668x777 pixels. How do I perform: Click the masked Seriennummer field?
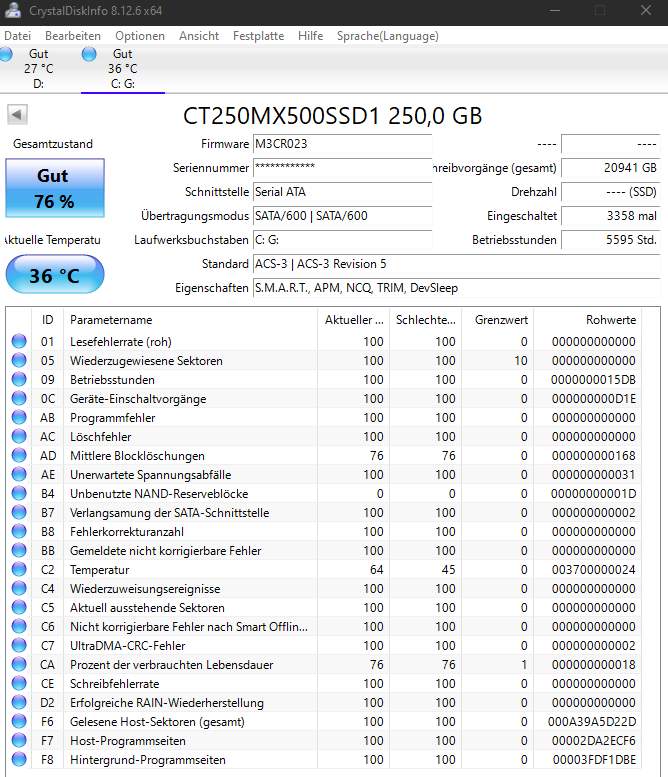342,167
